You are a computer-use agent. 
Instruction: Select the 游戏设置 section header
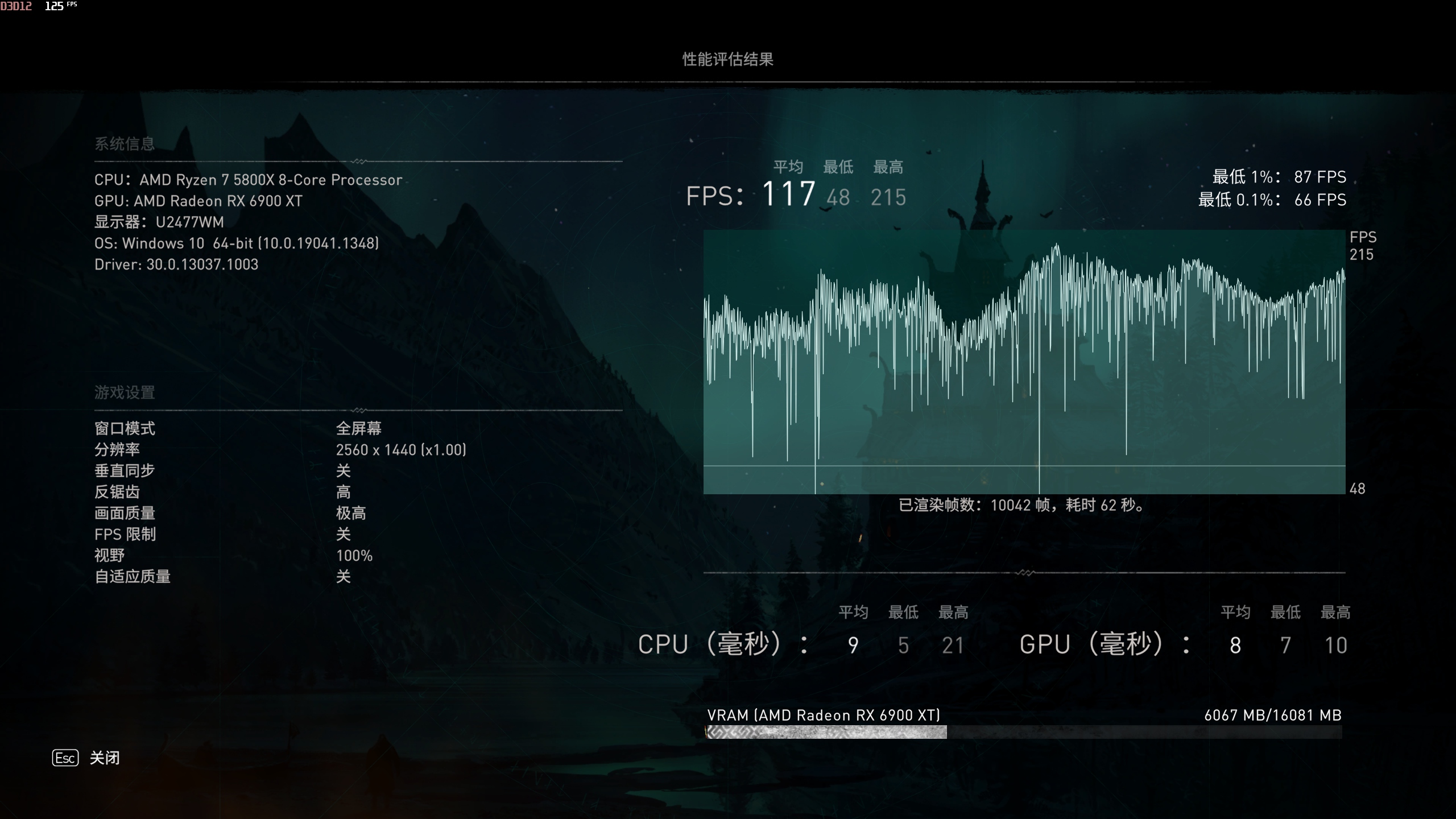125,392
